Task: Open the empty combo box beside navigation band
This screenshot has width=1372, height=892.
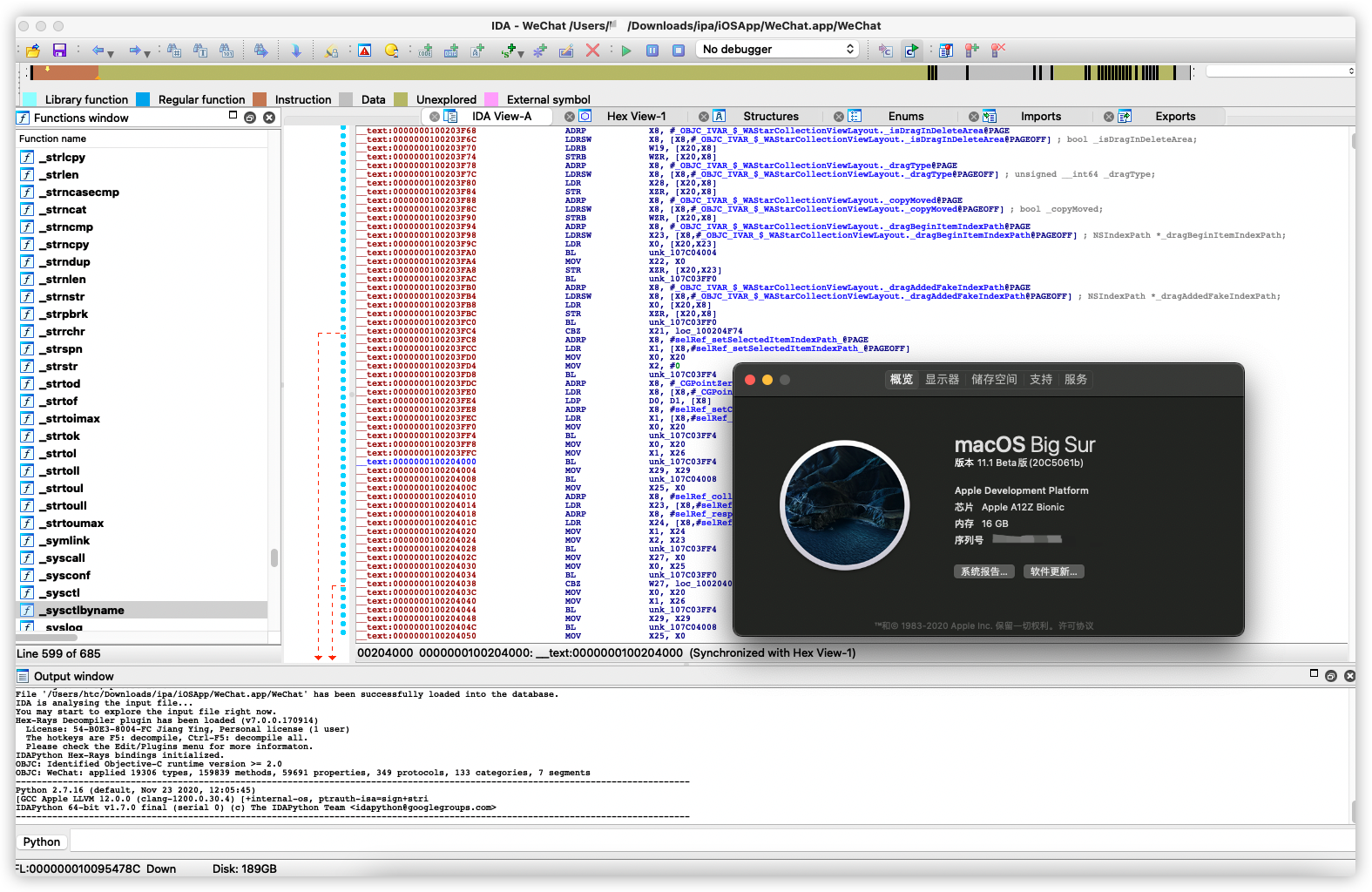Action: click(x=1280, y=71)
